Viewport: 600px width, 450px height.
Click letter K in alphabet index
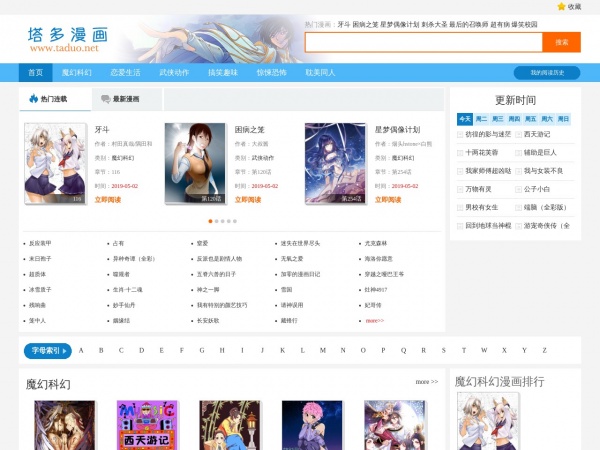(x=282, y=351)
